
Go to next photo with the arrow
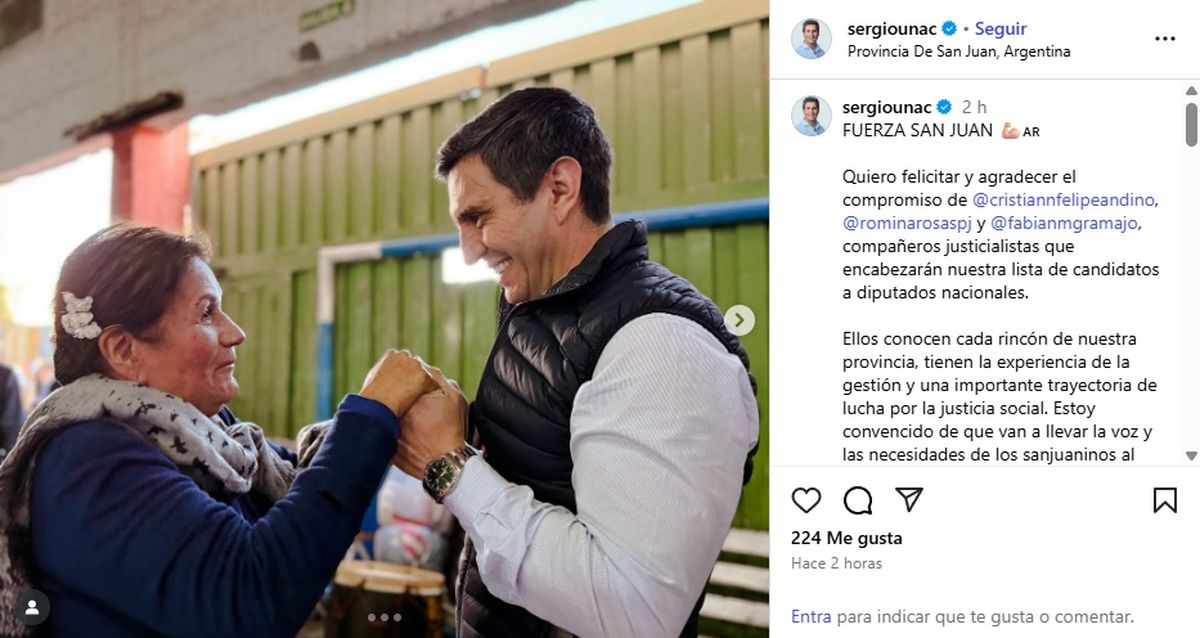[739, 320]
